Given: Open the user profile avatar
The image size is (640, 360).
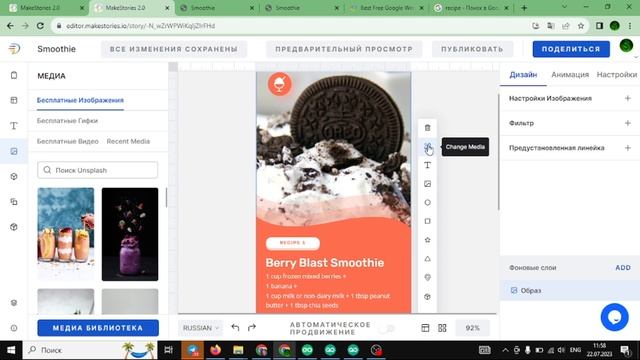Looking at the screenshot, I should [x=626, y=46].
